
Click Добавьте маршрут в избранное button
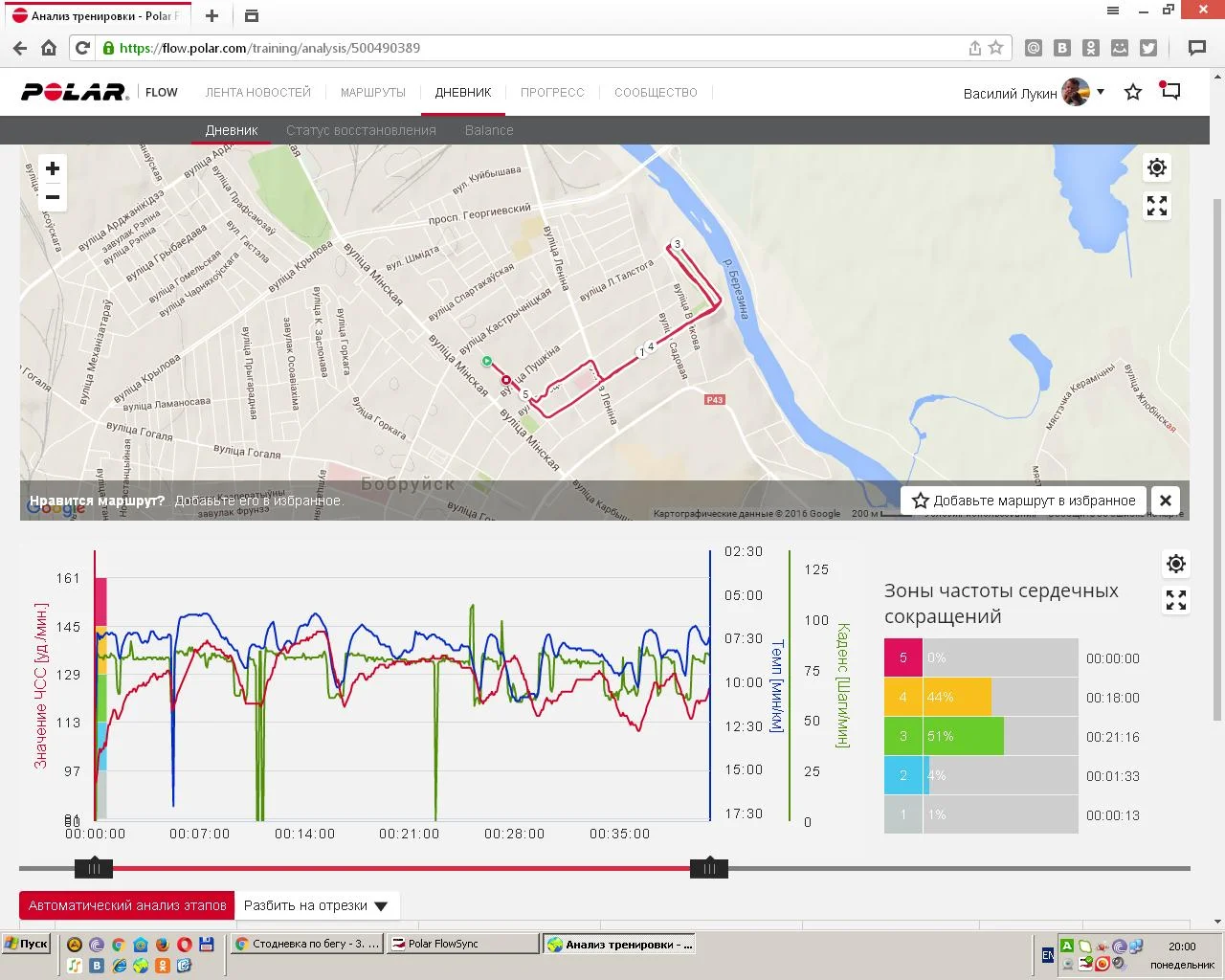[x=1024, y=501]
